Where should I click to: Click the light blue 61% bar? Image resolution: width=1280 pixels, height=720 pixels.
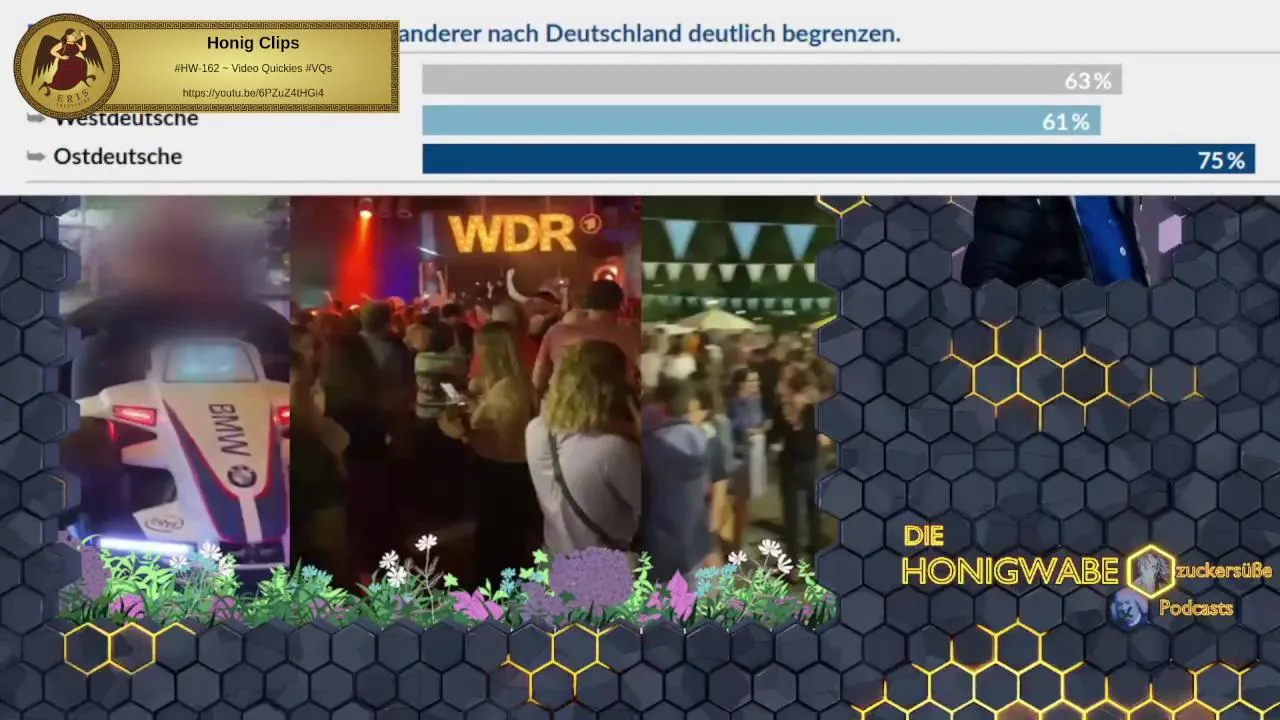pyautogui.click(x=761, y=121)
